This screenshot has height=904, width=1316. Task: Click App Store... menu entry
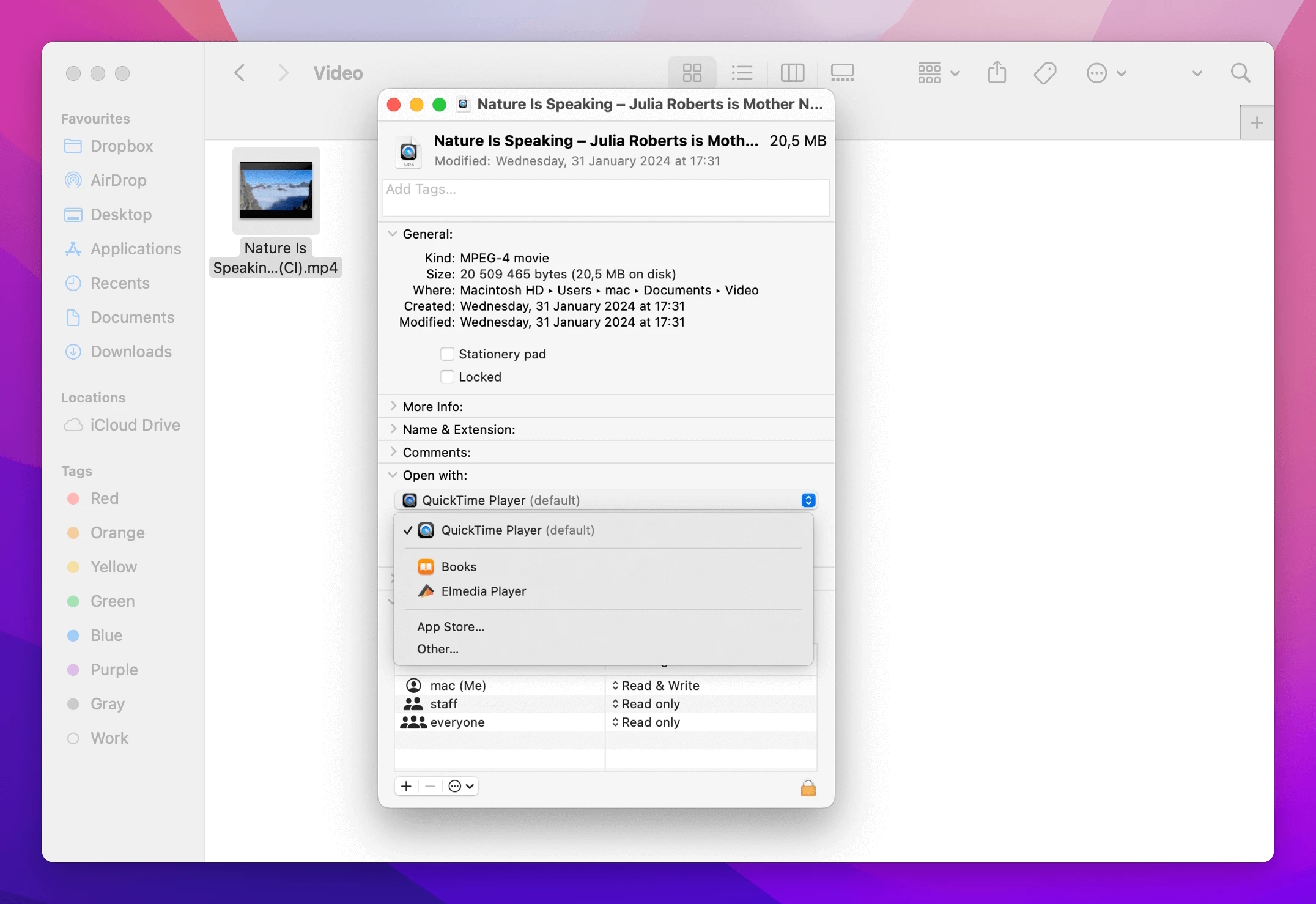451,626
